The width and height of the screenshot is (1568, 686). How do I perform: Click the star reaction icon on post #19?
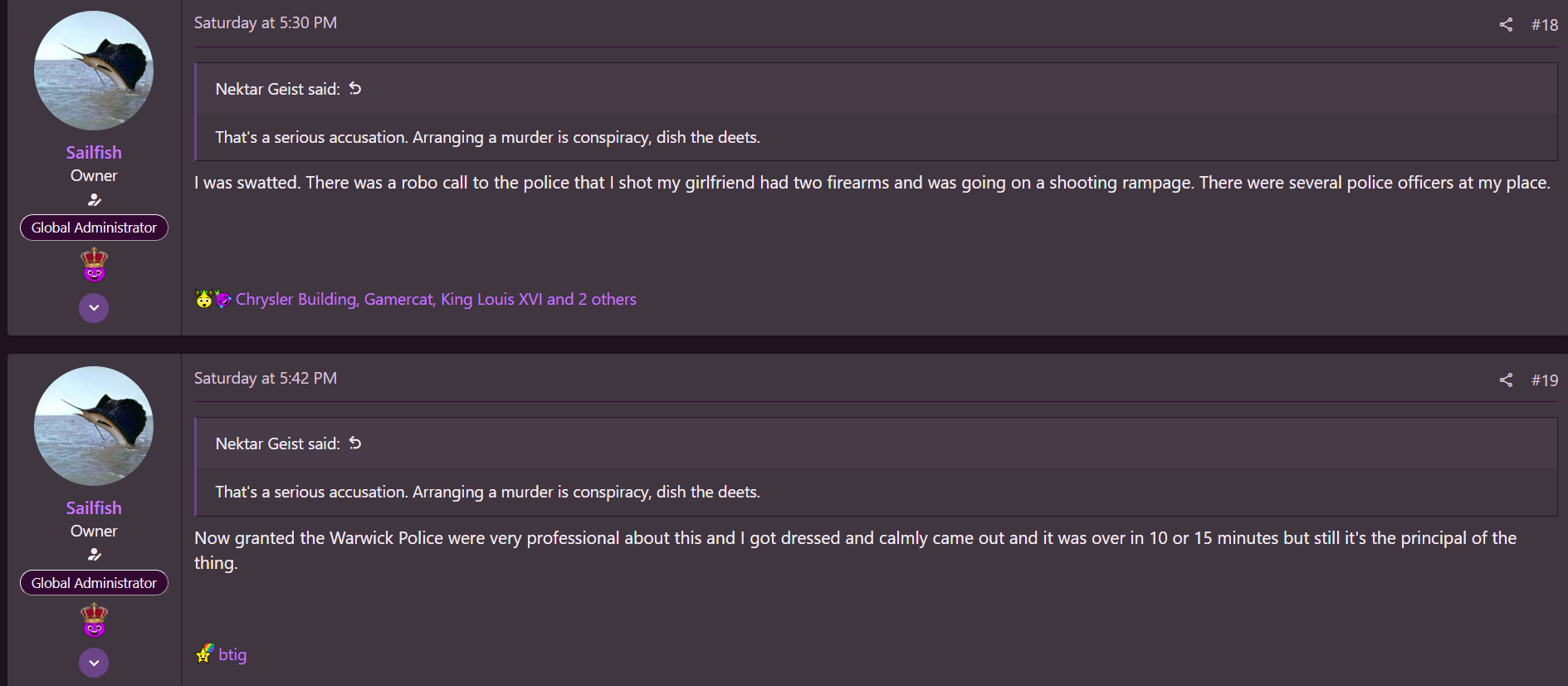[204, 654]
